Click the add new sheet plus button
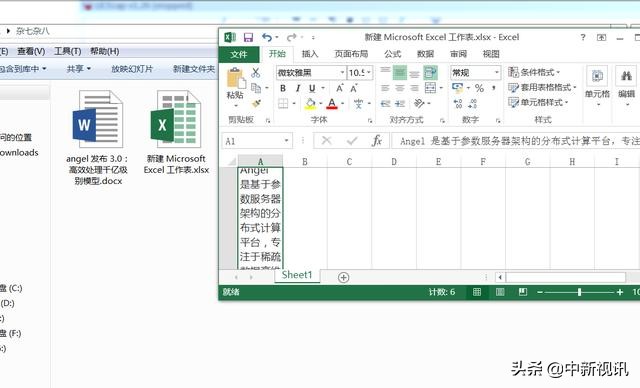The width and height of the screenshot is (640, 388). [x=344, y=277]
